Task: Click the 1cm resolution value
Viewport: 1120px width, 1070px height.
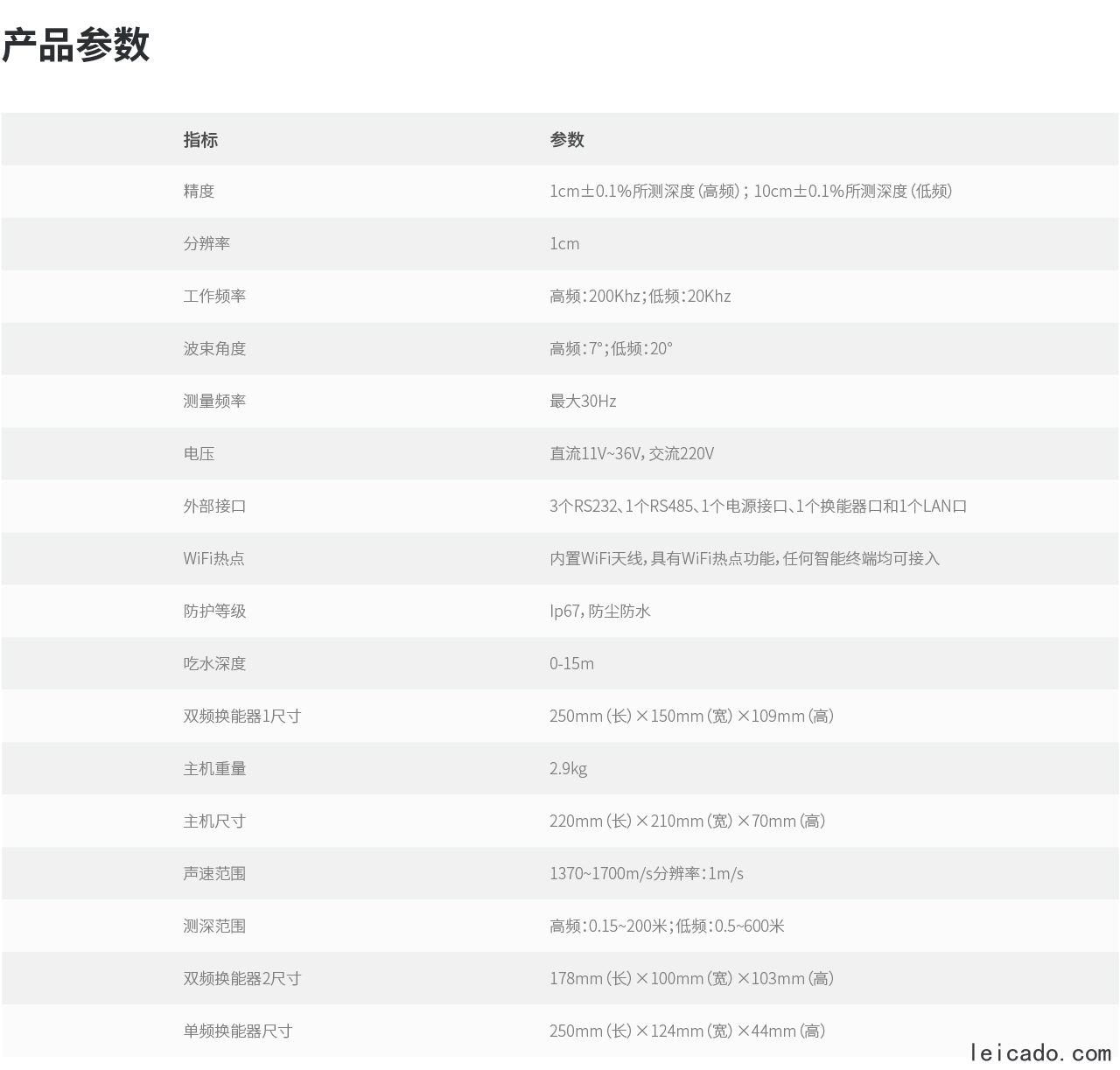Action: 564,244
